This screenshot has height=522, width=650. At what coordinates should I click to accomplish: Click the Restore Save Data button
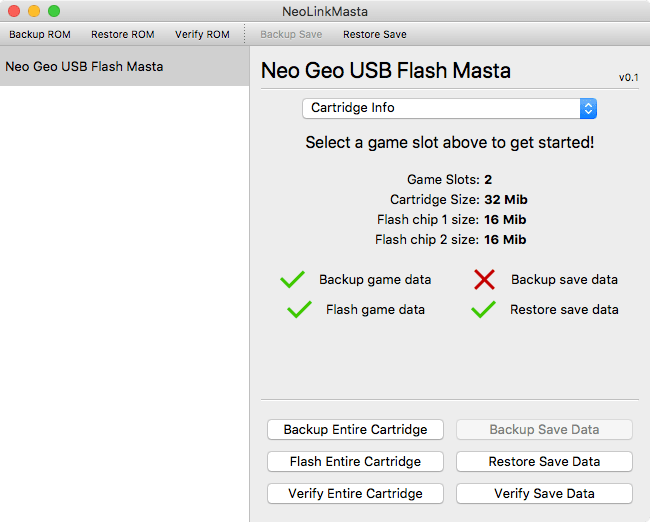(544, 461)
